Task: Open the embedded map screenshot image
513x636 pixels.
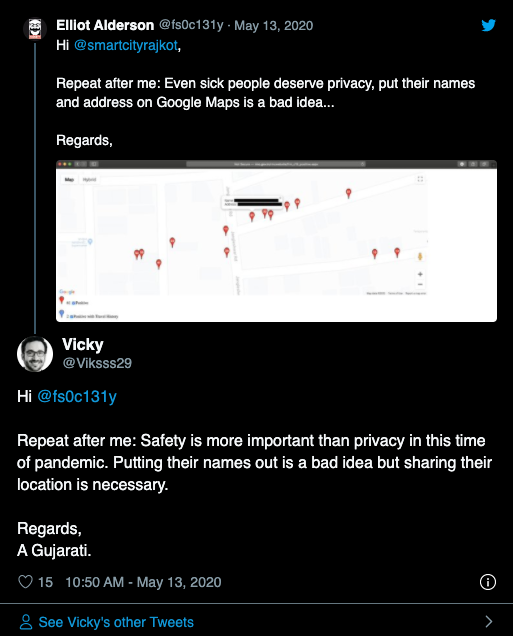Action: point(276,241)
